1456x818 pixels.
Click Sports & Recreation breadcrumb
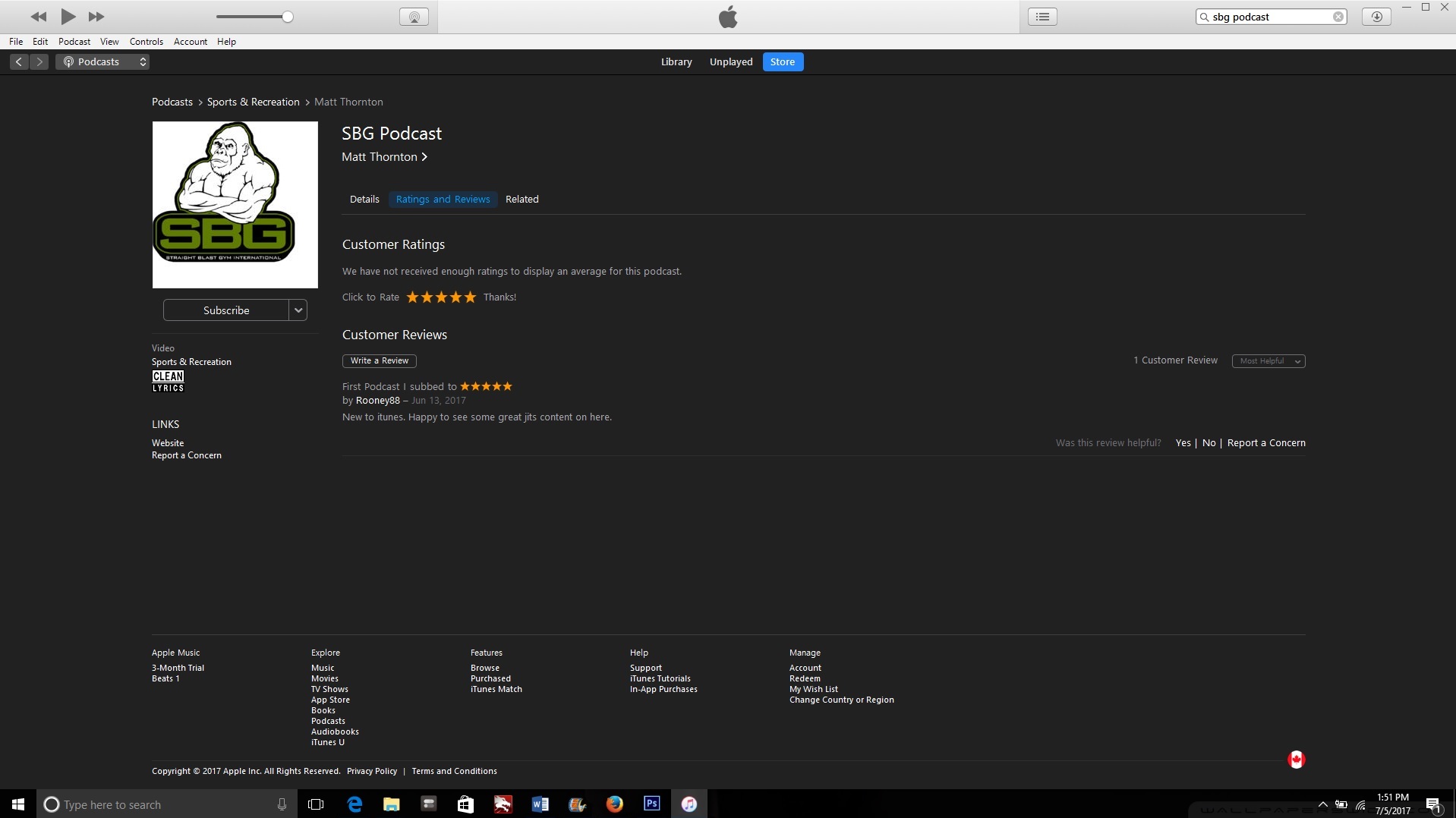point(254,102)
